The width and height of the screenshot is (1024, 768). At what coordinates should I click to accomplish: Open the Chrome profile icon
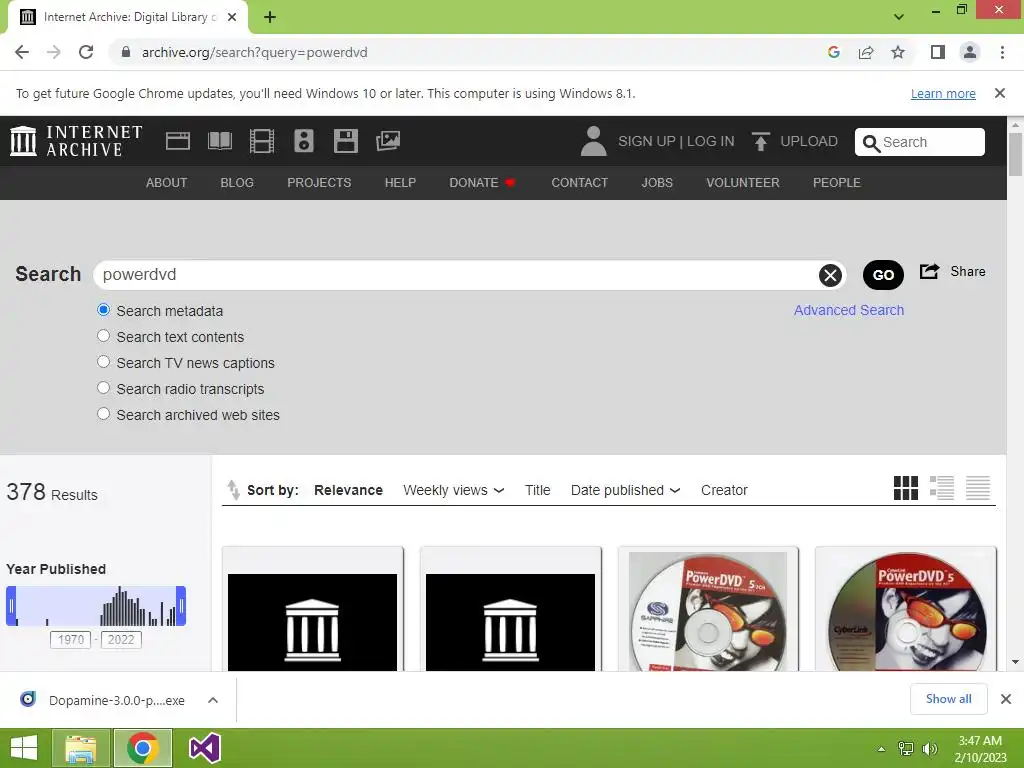[970, 52]
